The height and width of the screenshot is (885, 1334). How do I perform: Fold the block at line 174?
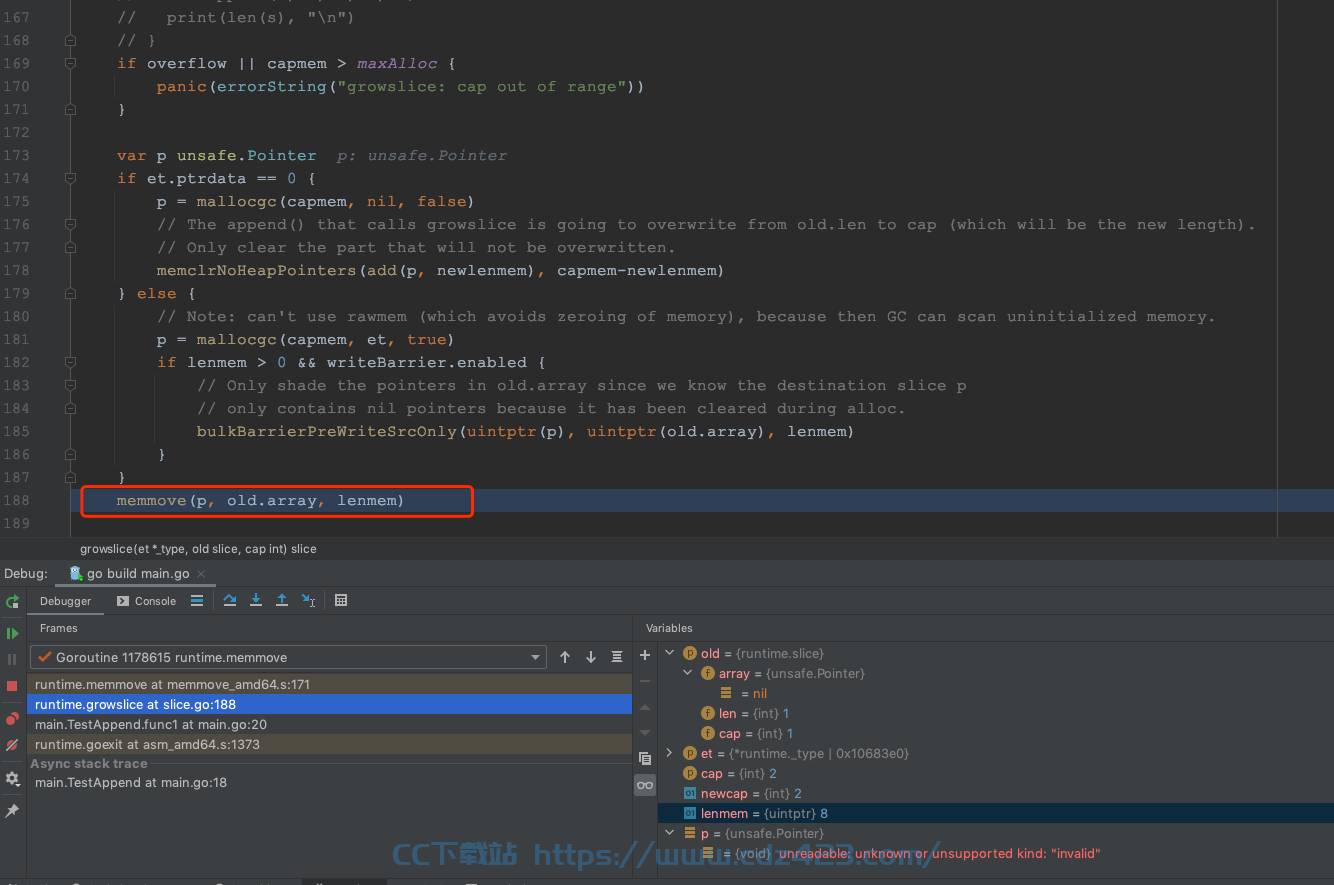pos(70,178)
